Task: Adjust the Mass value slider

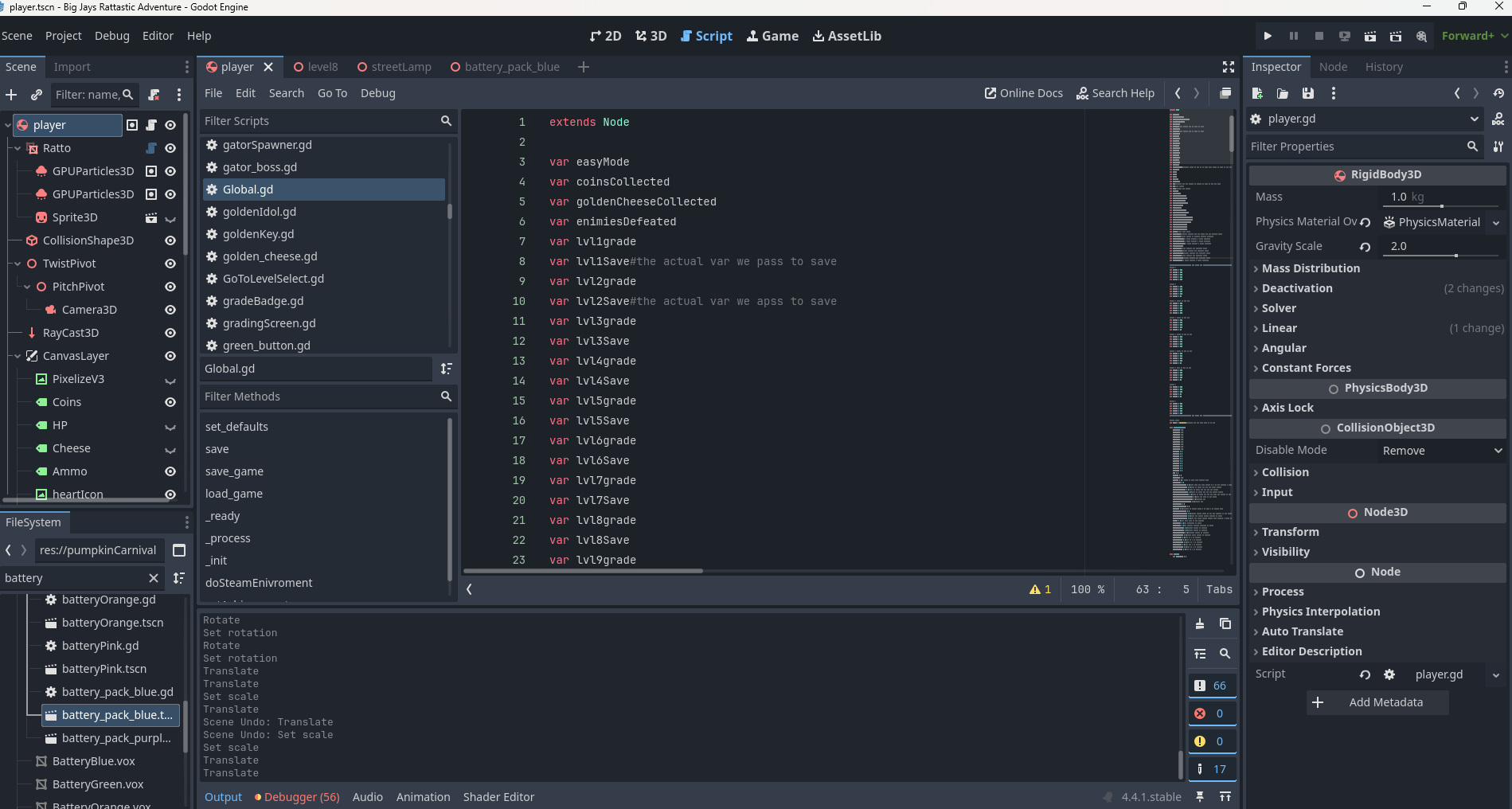Action: click(1442, 206)
